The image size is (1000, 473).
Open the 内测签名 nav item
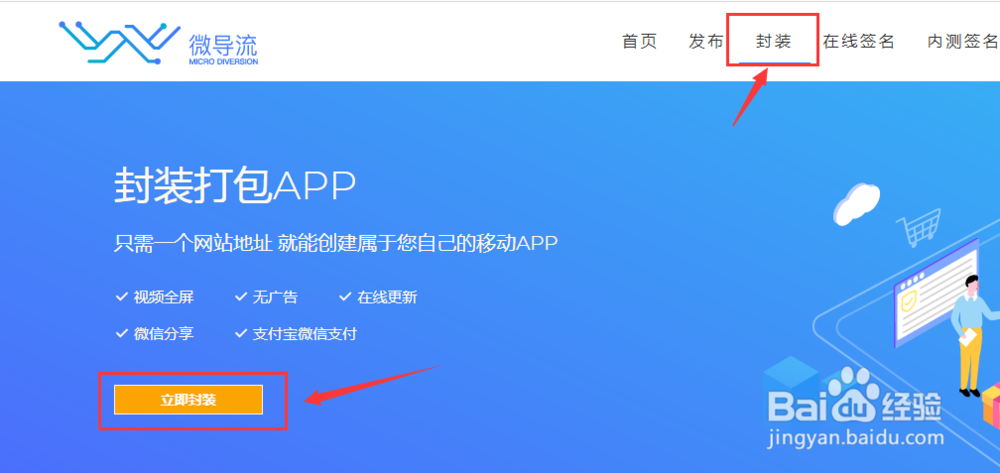point(963,42)
